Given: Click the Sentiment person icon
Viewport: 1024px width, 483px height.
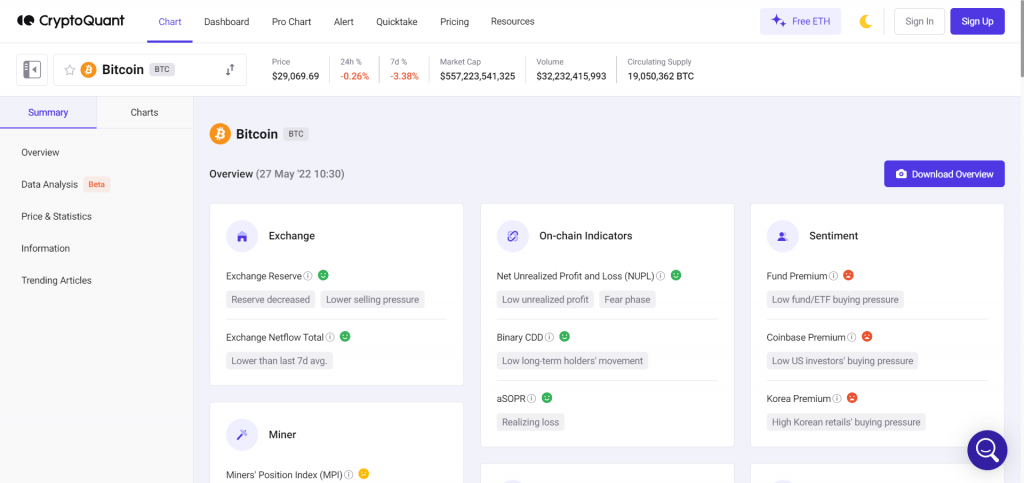Looking at the screenshot, I should [x=782, y=236].
